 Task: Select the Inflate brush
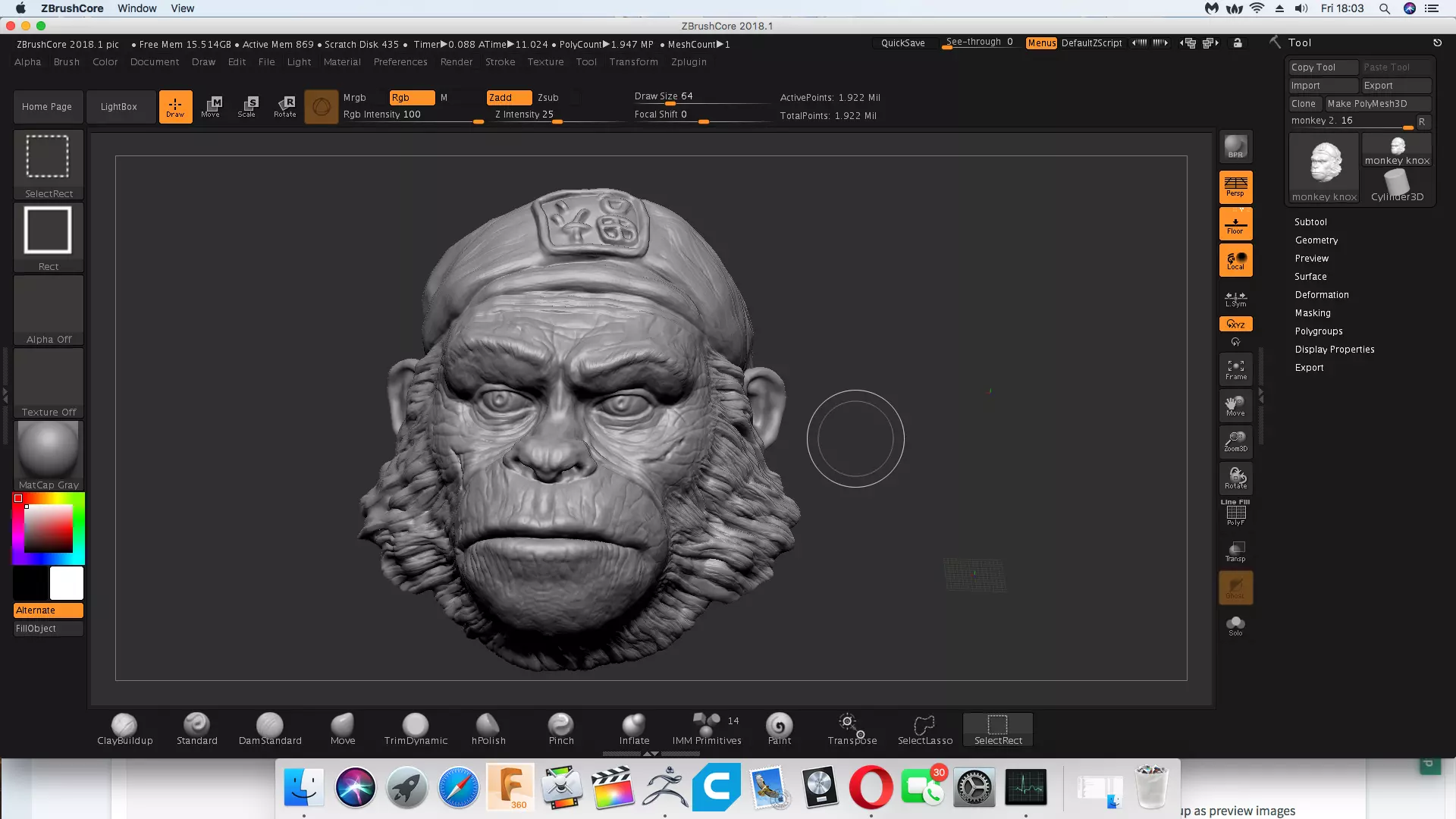tap(634, 730)
